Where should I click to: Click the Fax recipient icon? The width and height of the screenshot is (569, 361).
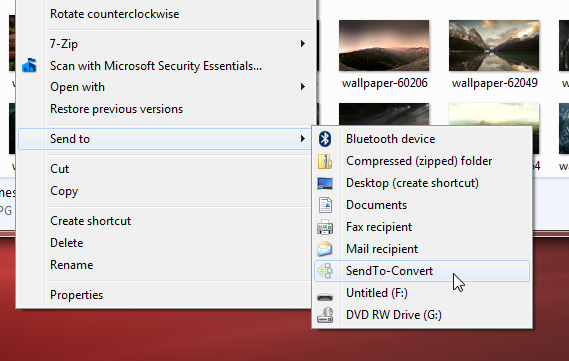(325, 227)
